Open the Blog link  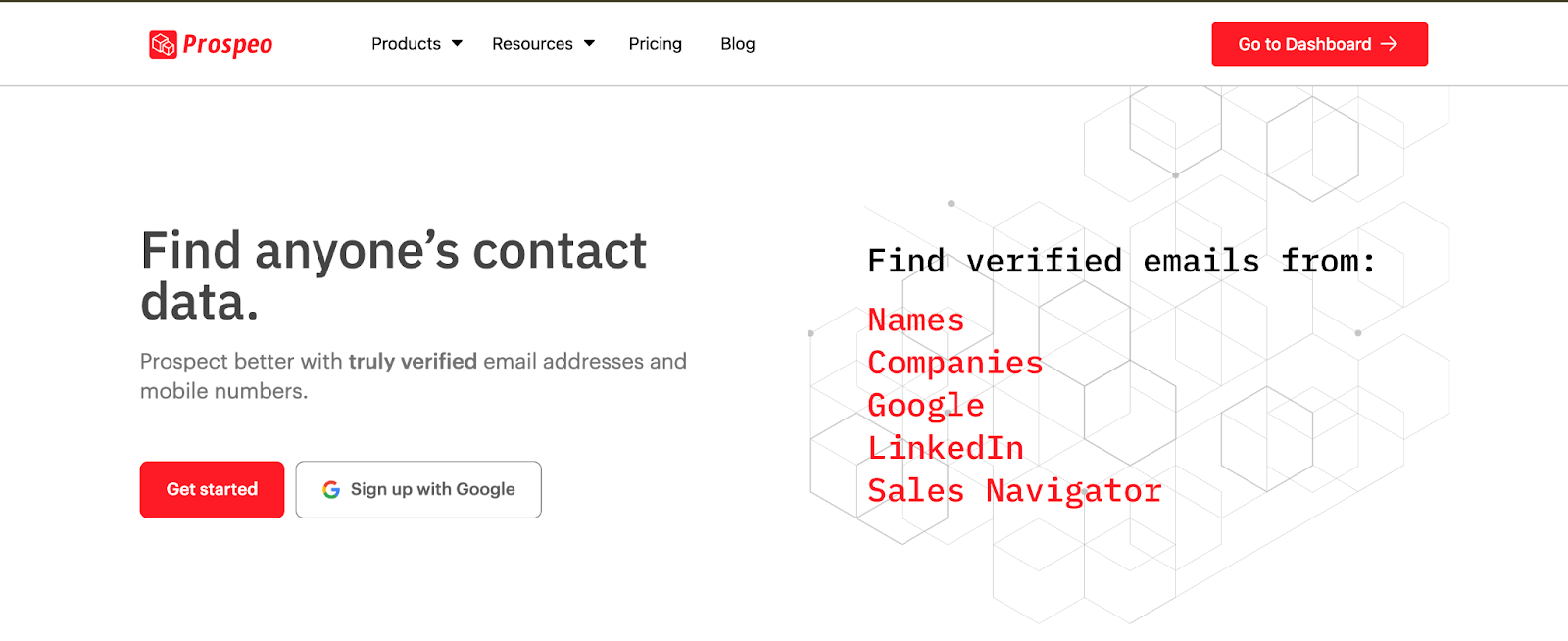pos(737,44)
